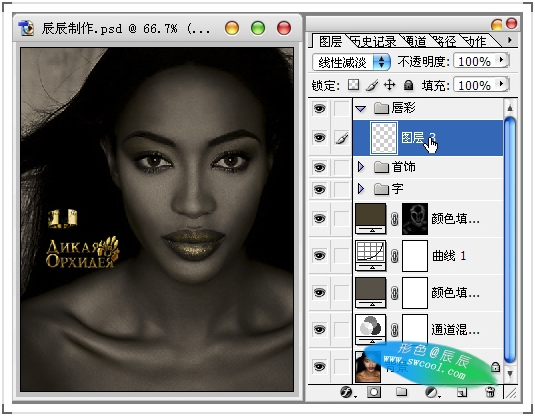Viewport: 535px width, 416px height.
Task: Click the dark face mask thumbnail
Action: [x=415, y=219]
